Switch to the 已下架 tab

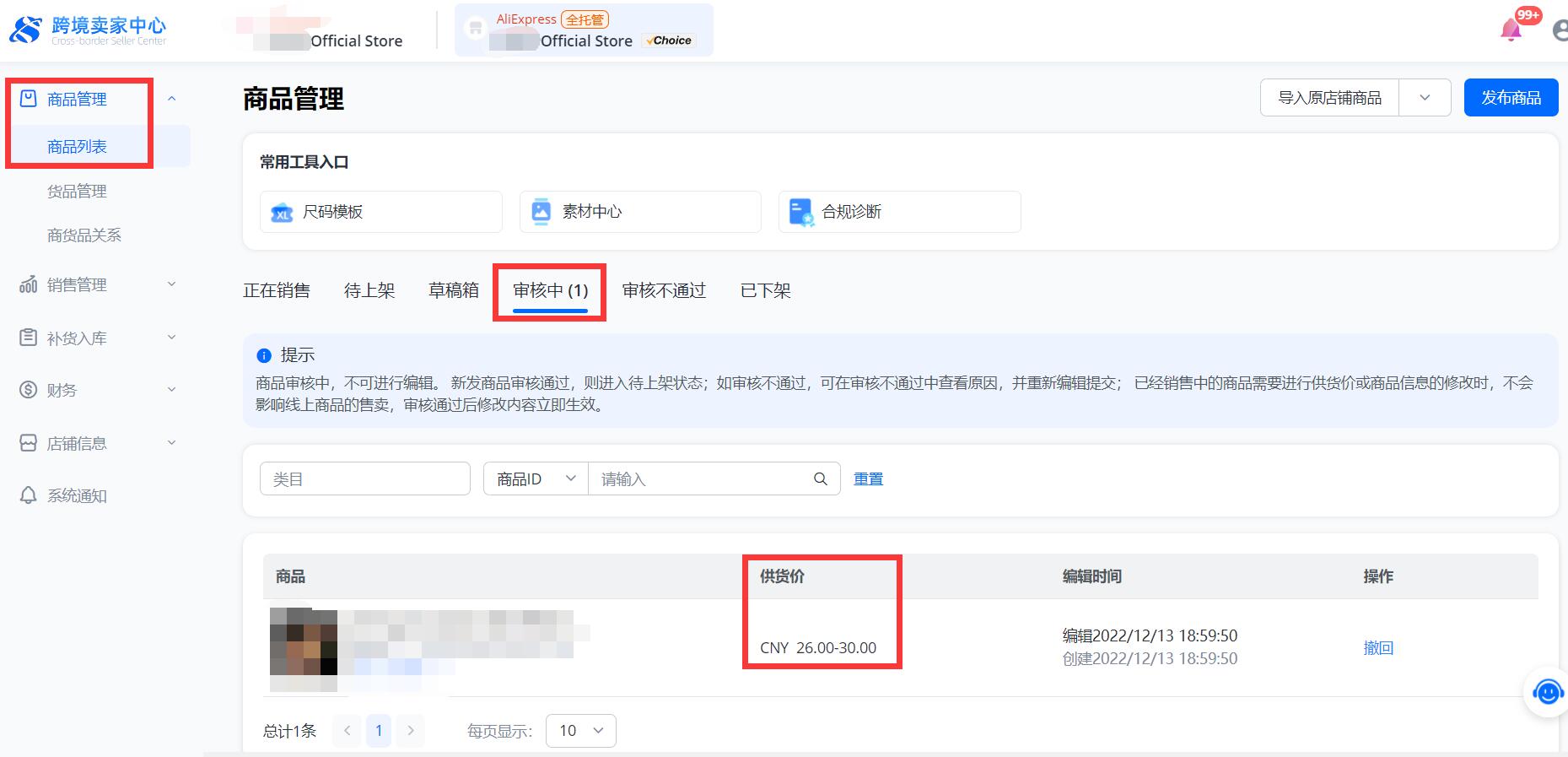[x=765, y=291]
